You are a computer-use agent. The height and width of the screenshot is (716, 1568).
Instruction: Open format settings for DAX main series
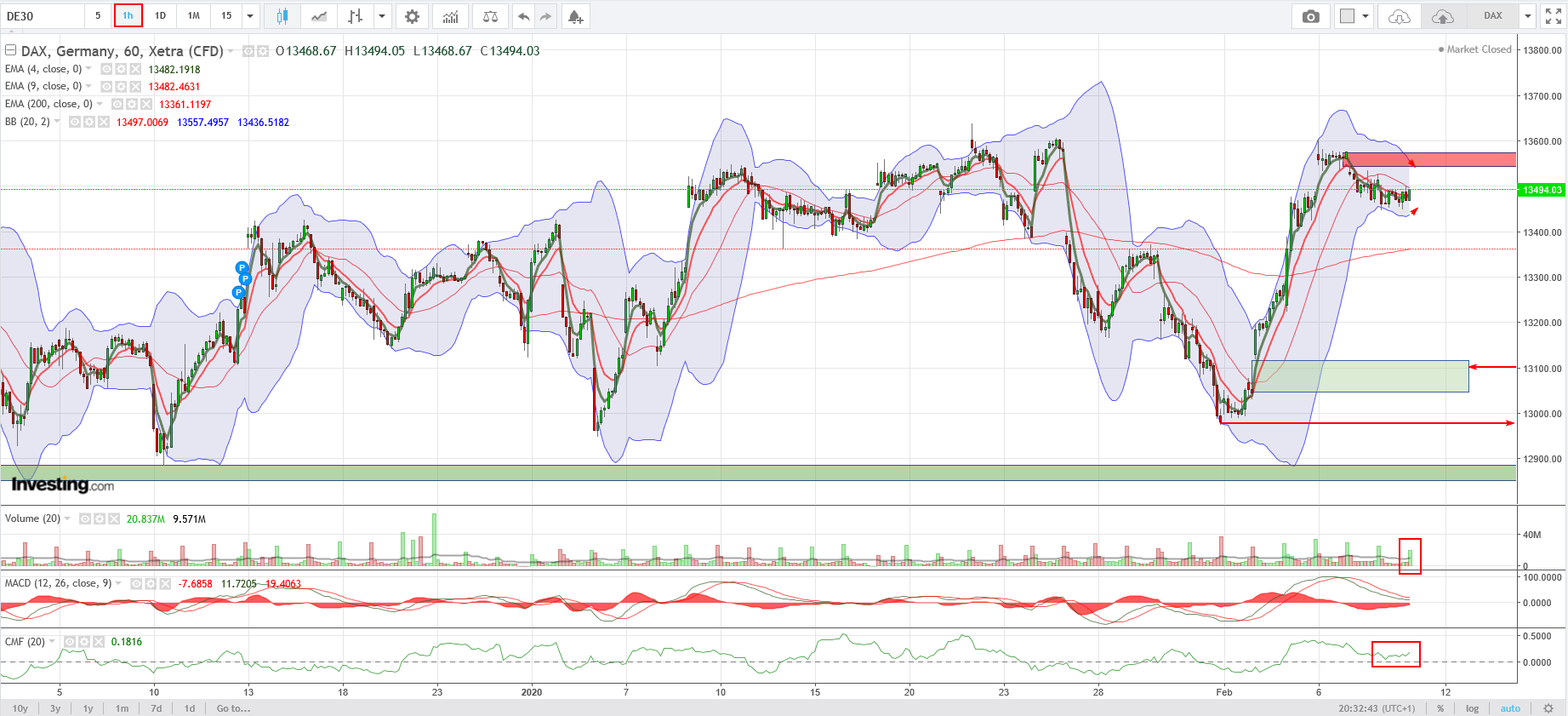[263, 51]
